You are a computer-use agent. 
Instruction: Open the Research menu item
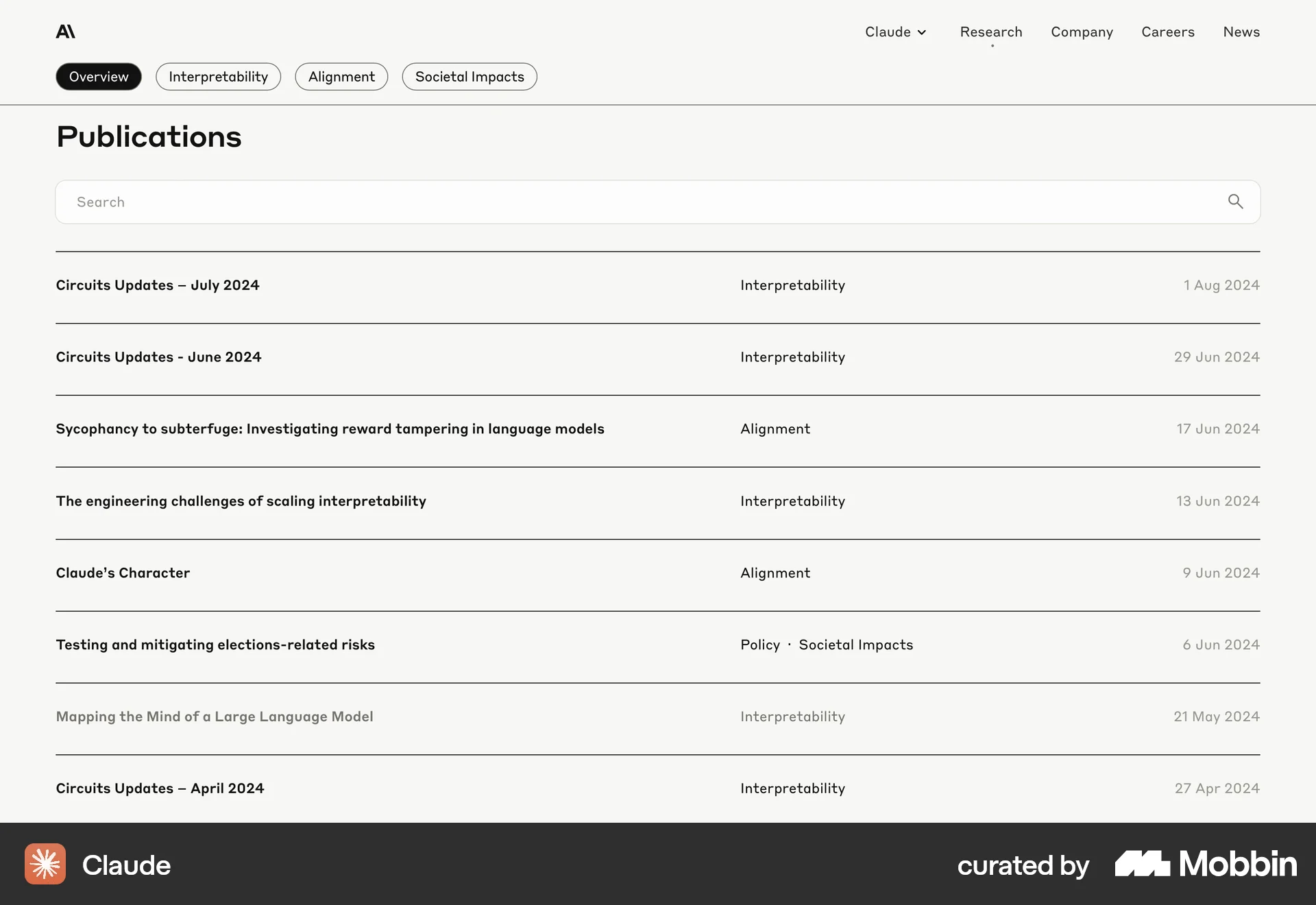pos(991,32)
